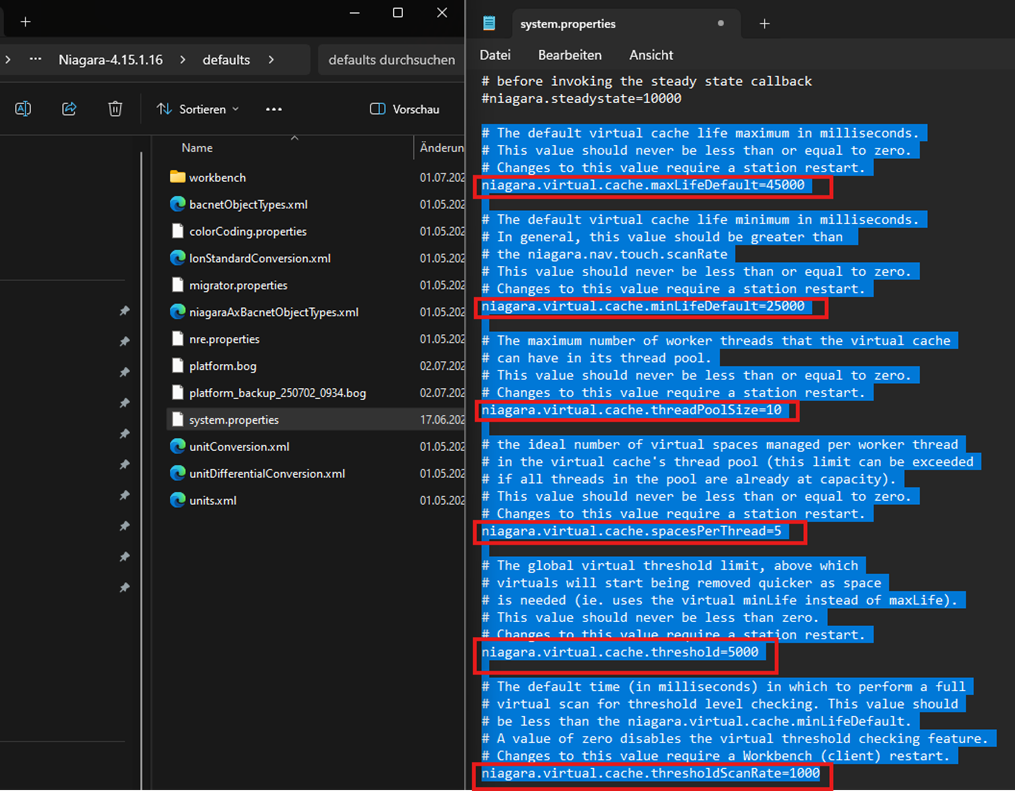The height and width of the screenshot is (791, 1015).
Task: Click Edge icon of bacnetObjectTypes.xml
Action: (177, 204)
